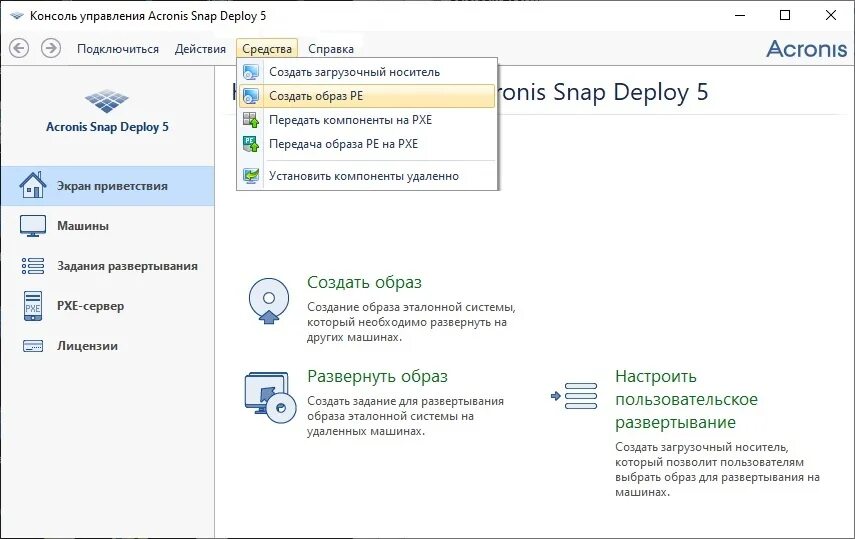The image size is (855, 539).
Task: Select Установить компоненты удаленно
Action: click(x=367, y=176)
